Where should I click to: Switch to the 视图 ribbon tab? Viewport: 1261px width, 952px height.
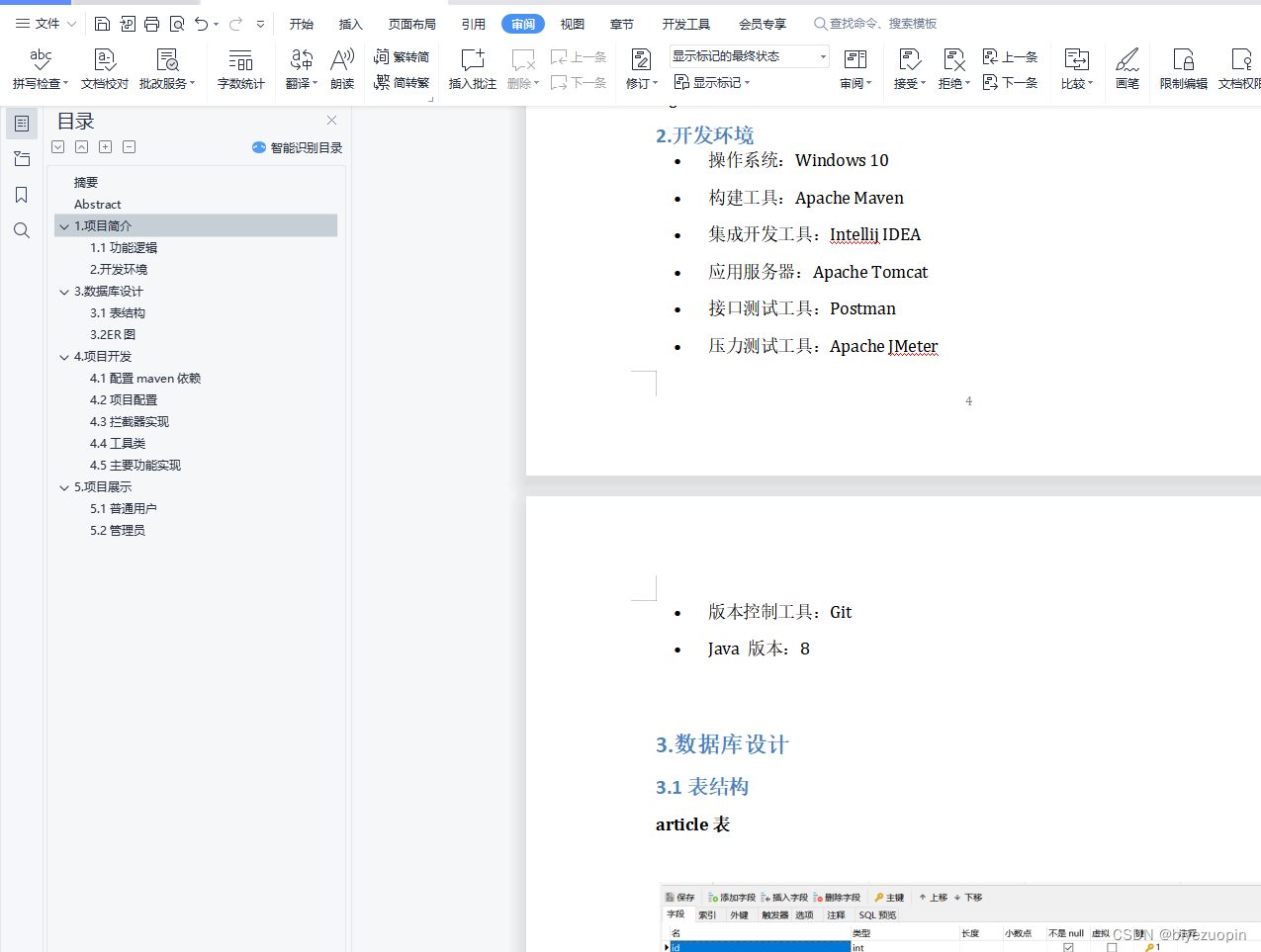(x=572, y=23)
